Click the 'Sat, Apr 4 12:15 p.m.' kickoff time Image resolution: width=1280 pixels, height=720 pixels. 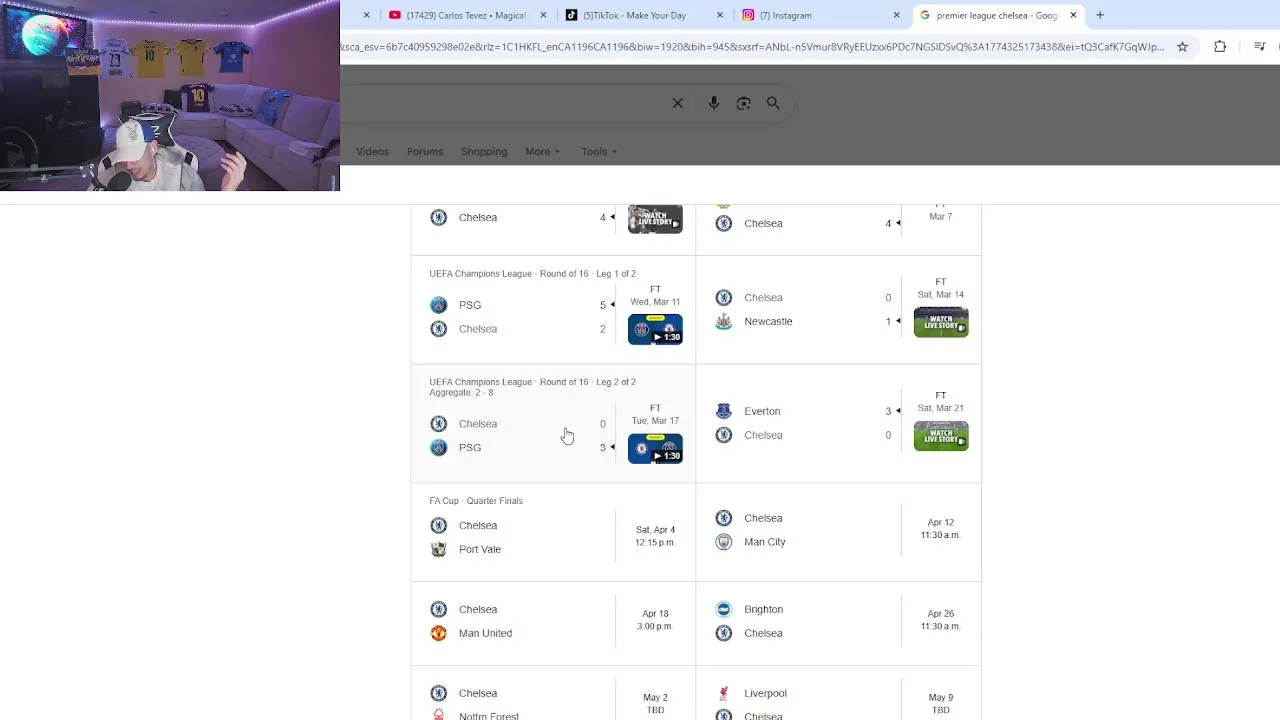(x=655, y=536)
